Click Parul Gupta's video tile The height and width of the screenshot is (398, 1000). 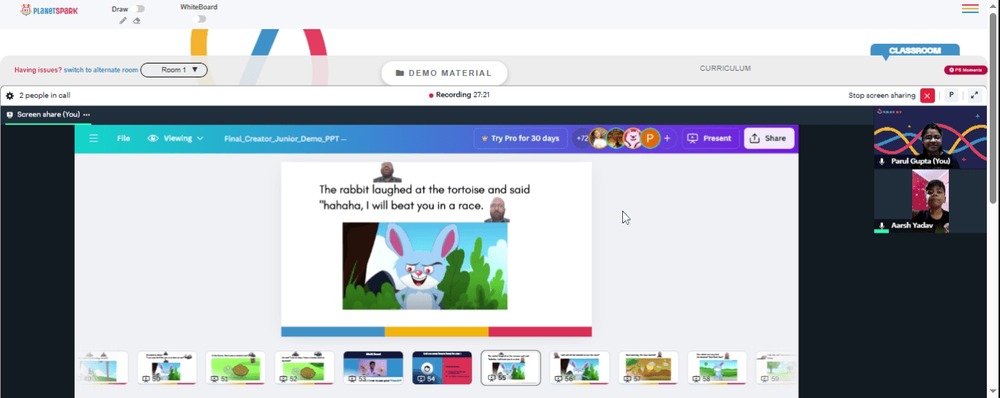click(930, 137)
